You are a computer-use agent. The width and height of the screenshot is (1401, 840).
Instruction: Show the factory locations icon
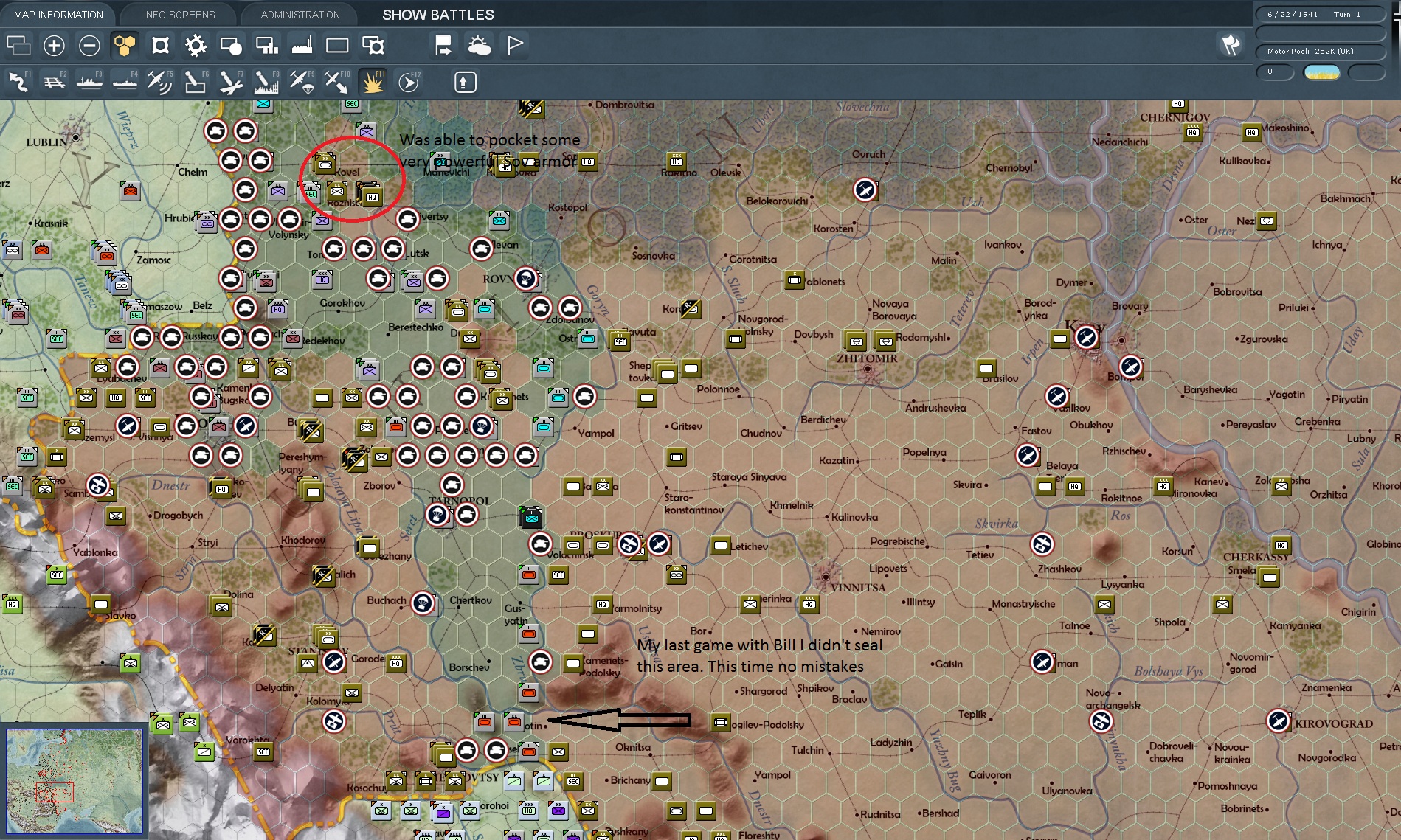coord(302,46)
